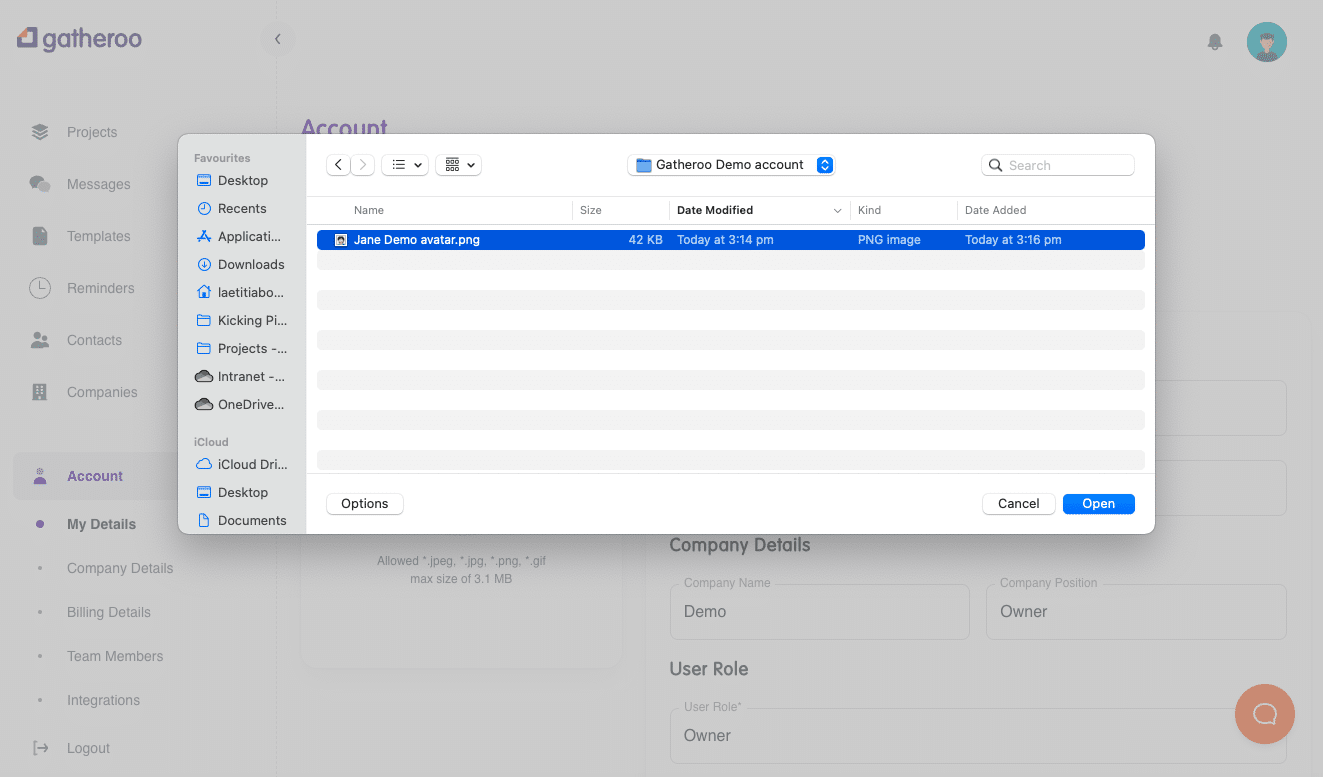Open the notifications bell
Viewport: 1323px width, 777px height.
point(1215,42)
